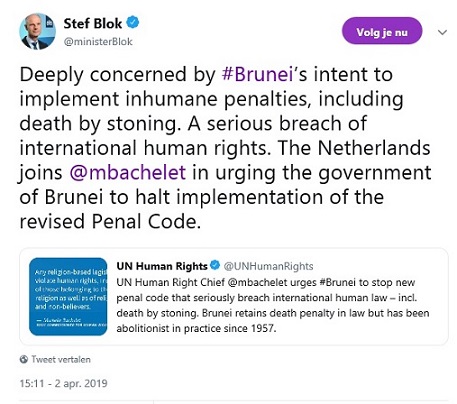Click the 15:11 - 2 apr. 2019 timestamp

coord(63,383)
